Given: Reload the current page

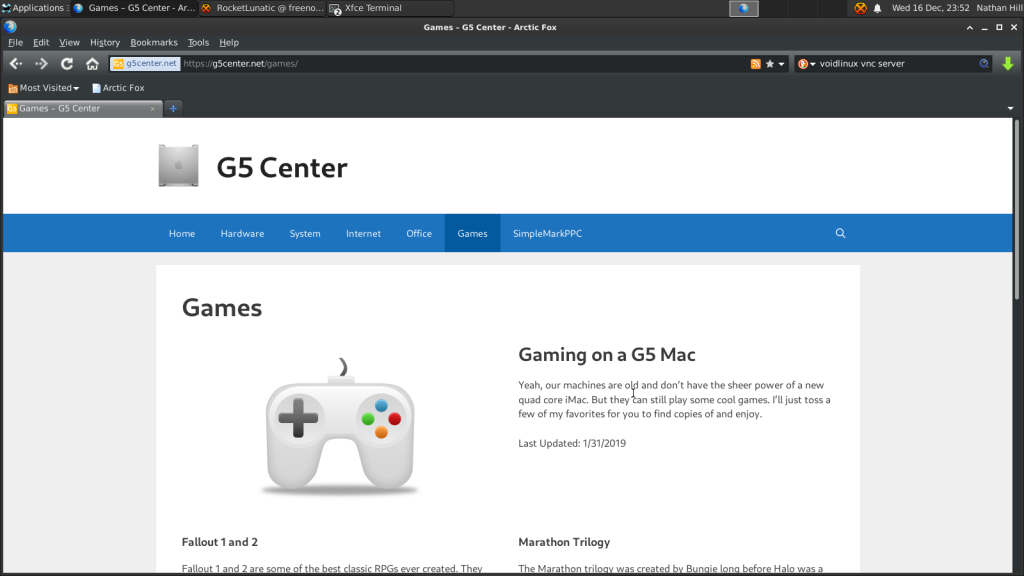Looking at the screenshot, I should [x=67, y=63].
